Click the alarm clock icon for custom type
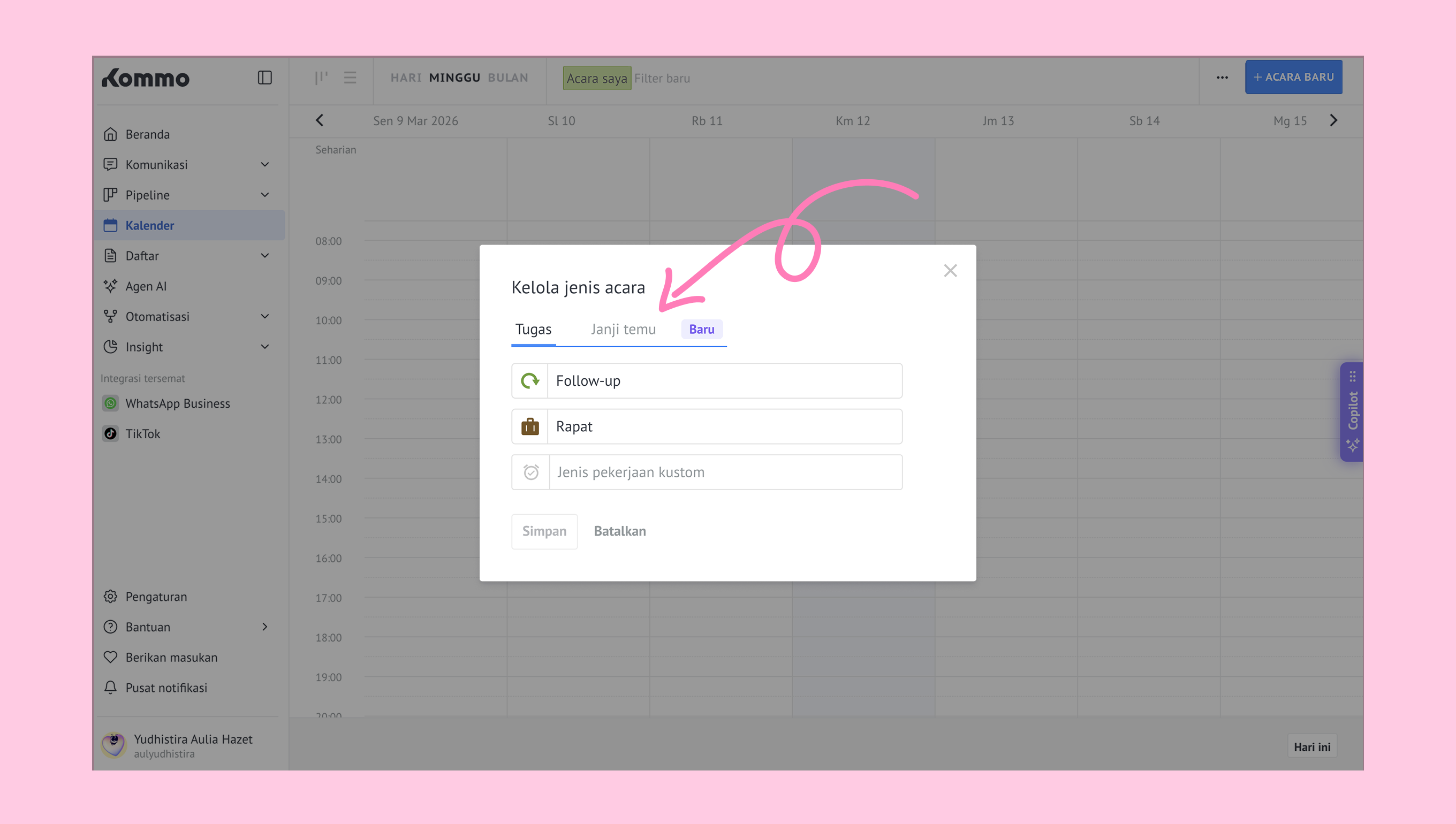This screenshot has width=1456, height=824. (x=530, y=472)
